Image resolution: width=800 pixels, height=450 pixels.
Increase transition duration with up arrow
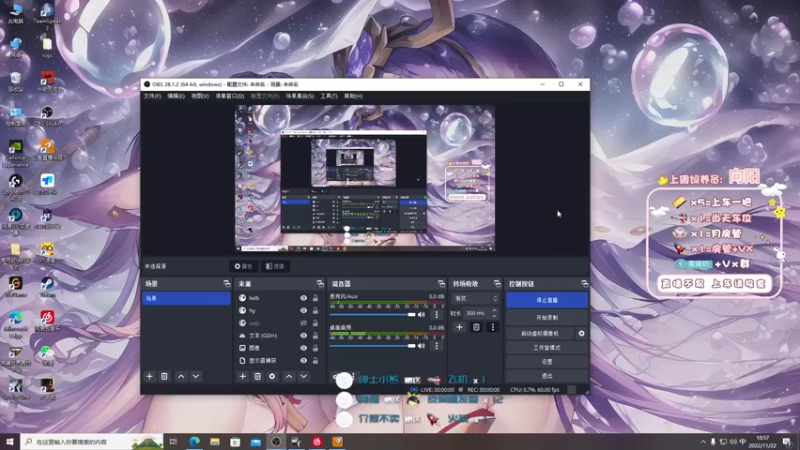pyautogui.click(x=494, y=311)
